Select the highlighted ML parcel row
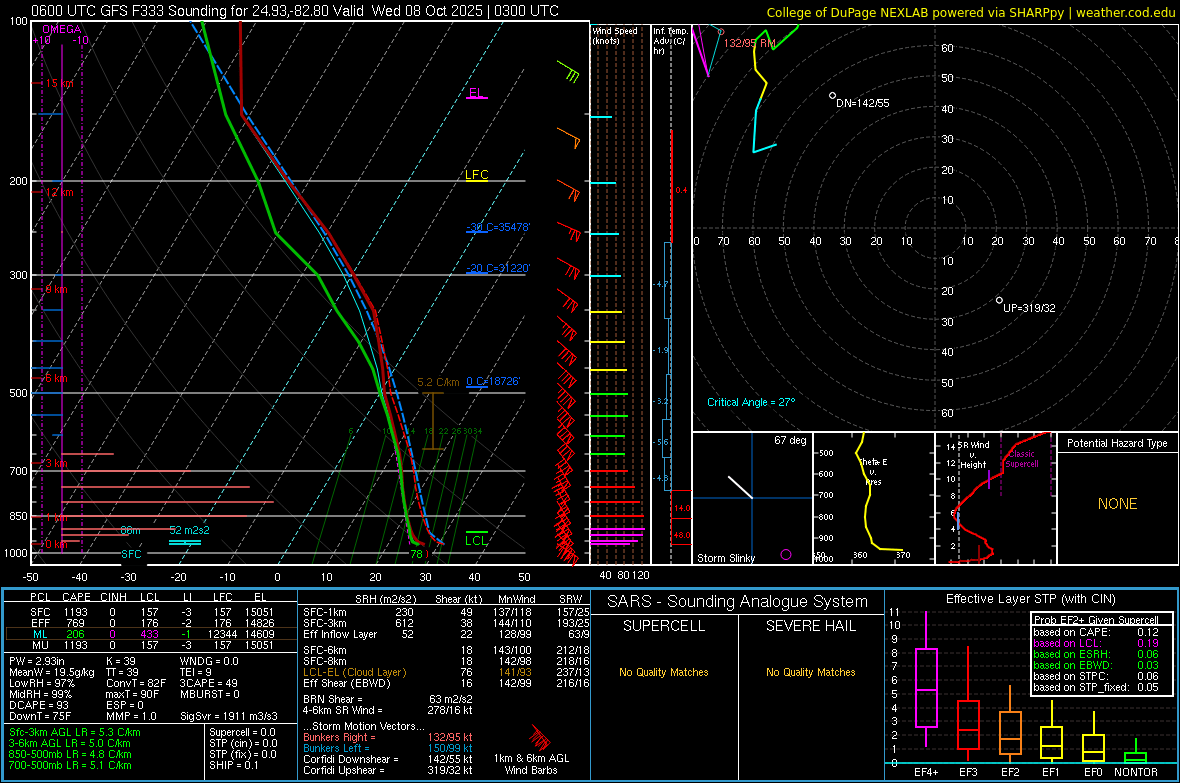This screenshot has width=1180, height=783. (151, 634)
